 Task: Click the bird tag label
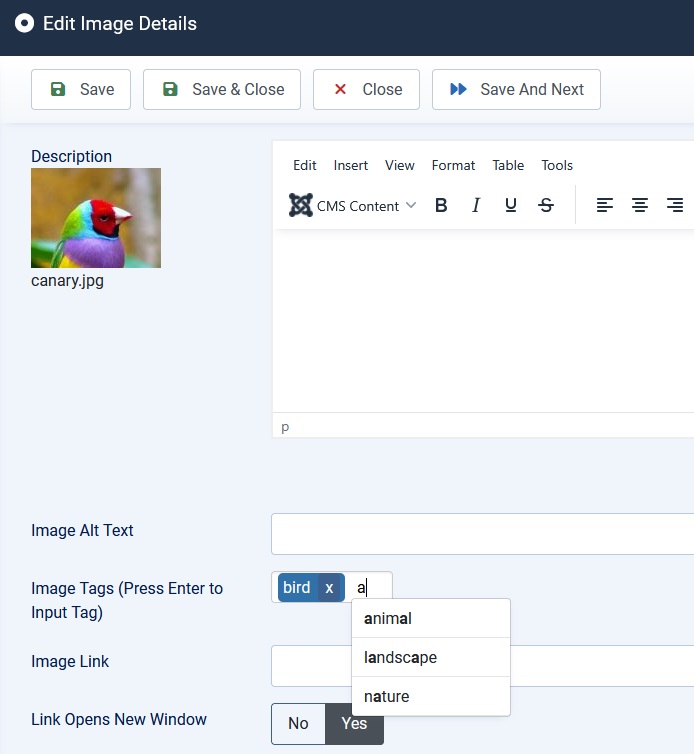tap(297, 588)
